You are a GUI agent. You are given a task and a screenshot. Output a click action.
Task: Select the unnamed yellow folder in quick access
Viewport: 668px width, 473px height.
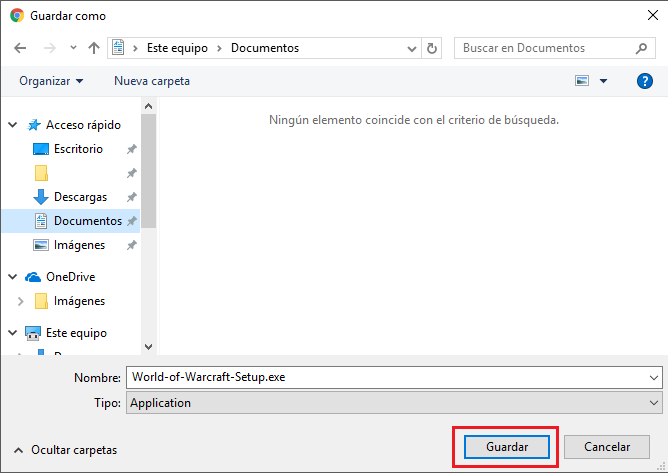coord(41,173)
